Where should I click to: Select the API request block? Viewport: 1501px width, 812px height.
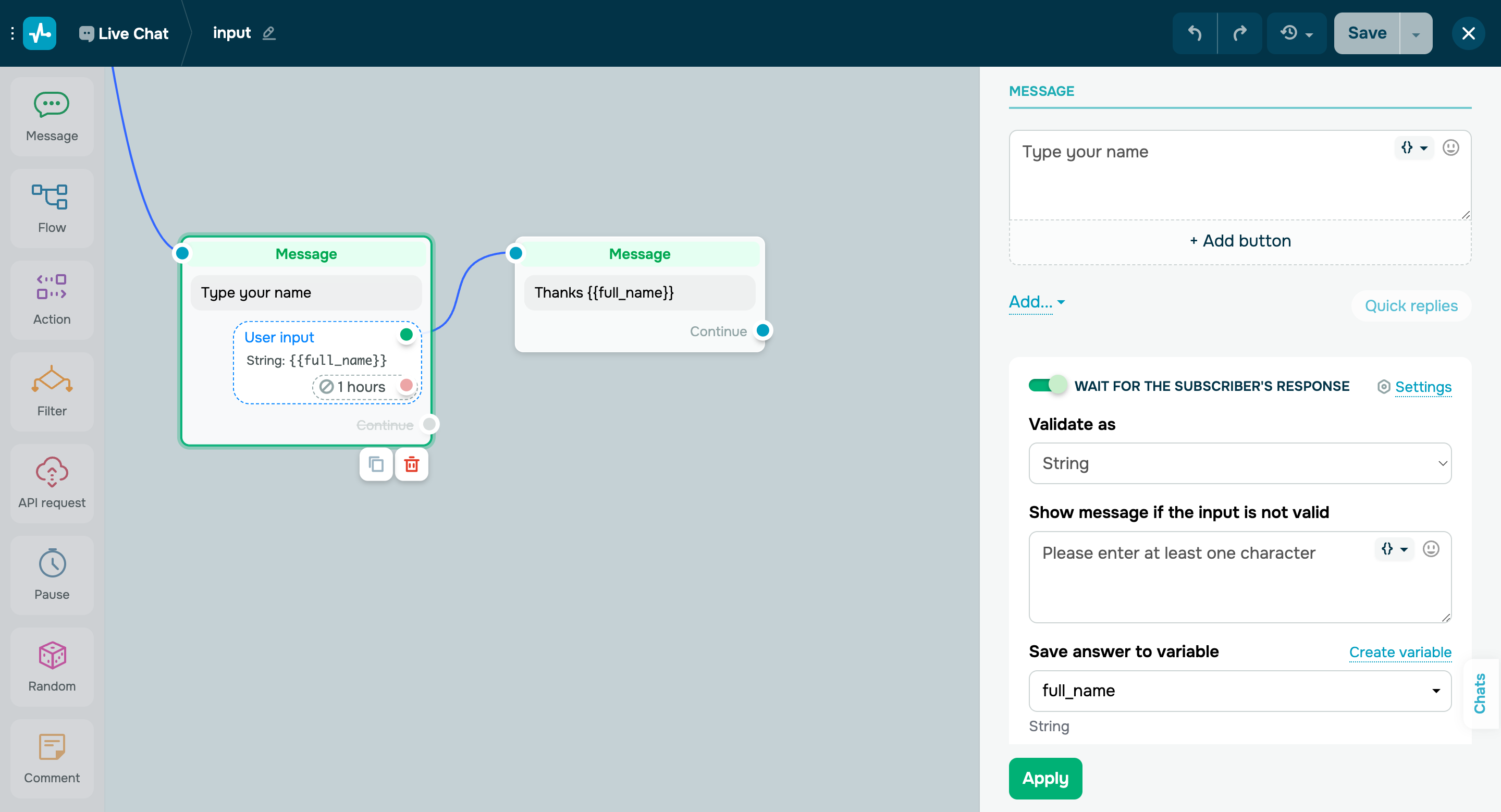coord(51,484)
